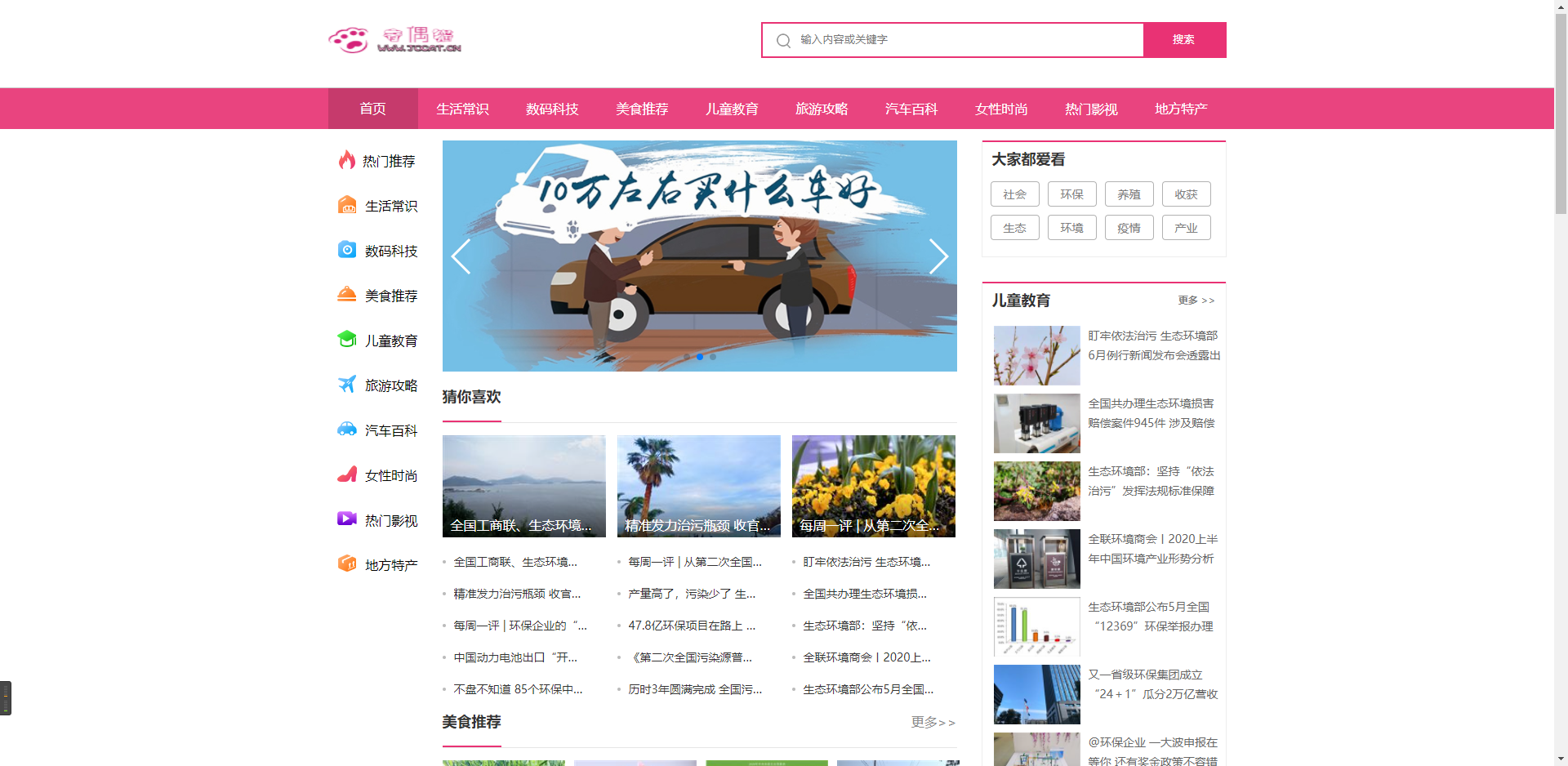Click the box icon for 地方特产
Viewport: 1568px width, 766px height.
(347, 563)
